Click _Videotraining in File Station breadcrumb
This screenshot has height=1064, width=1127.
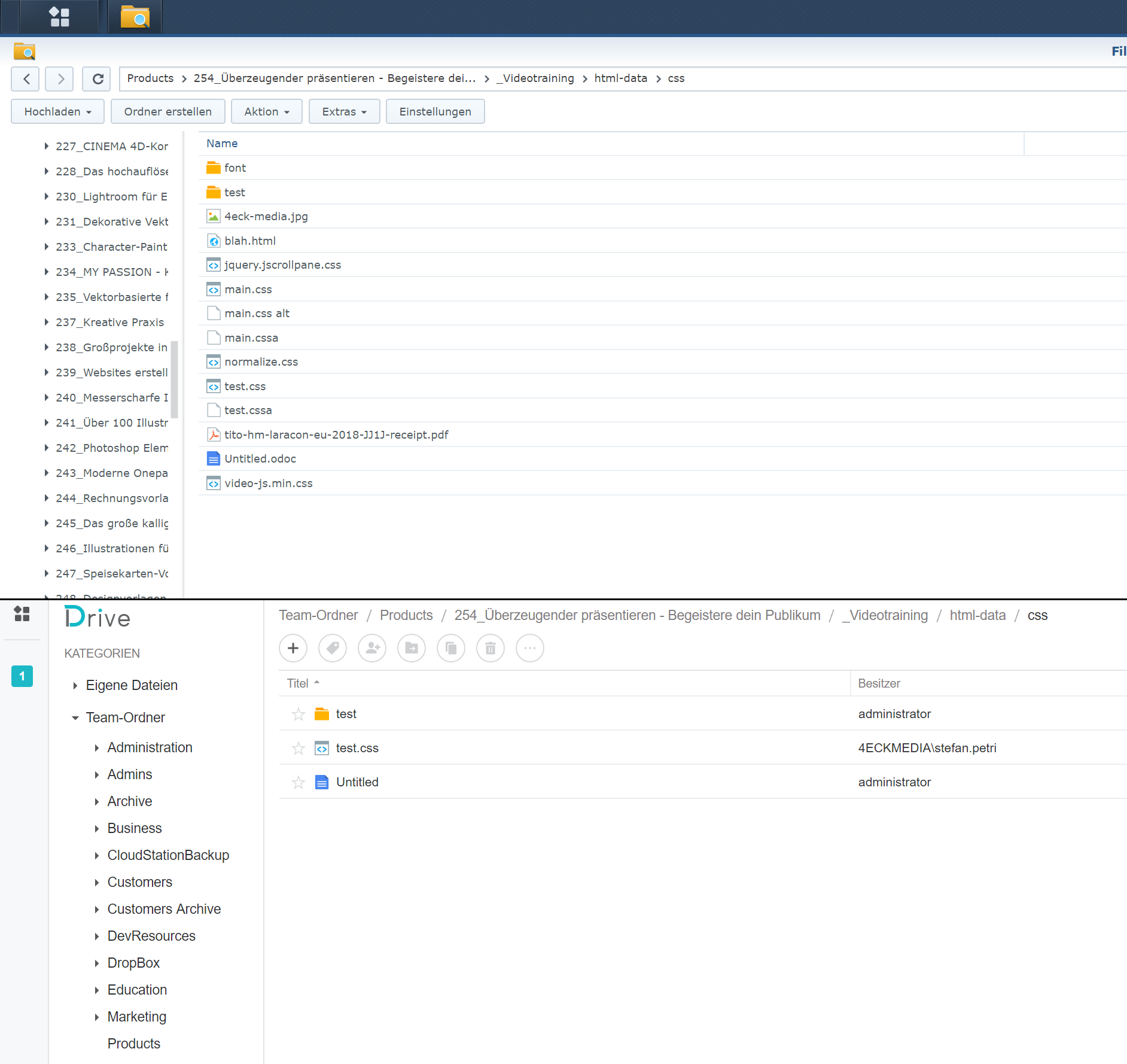(x=535, y=78)
